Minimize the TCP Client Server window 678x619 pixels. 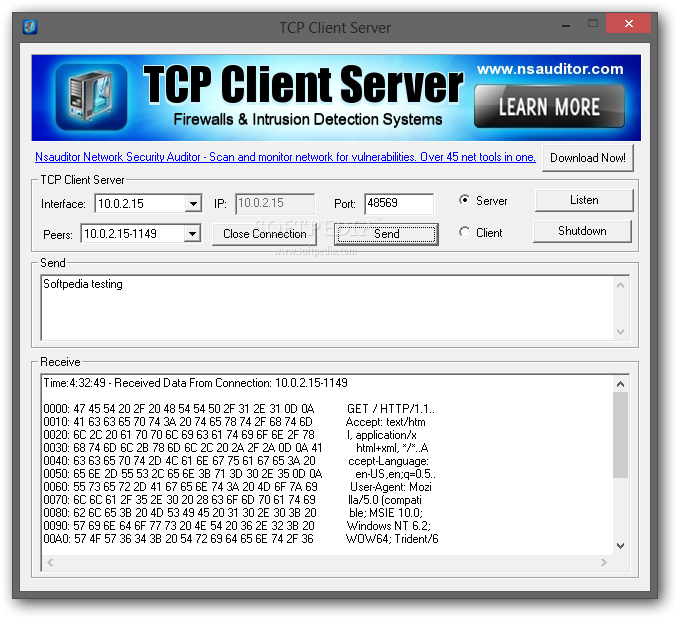point(566,25)
